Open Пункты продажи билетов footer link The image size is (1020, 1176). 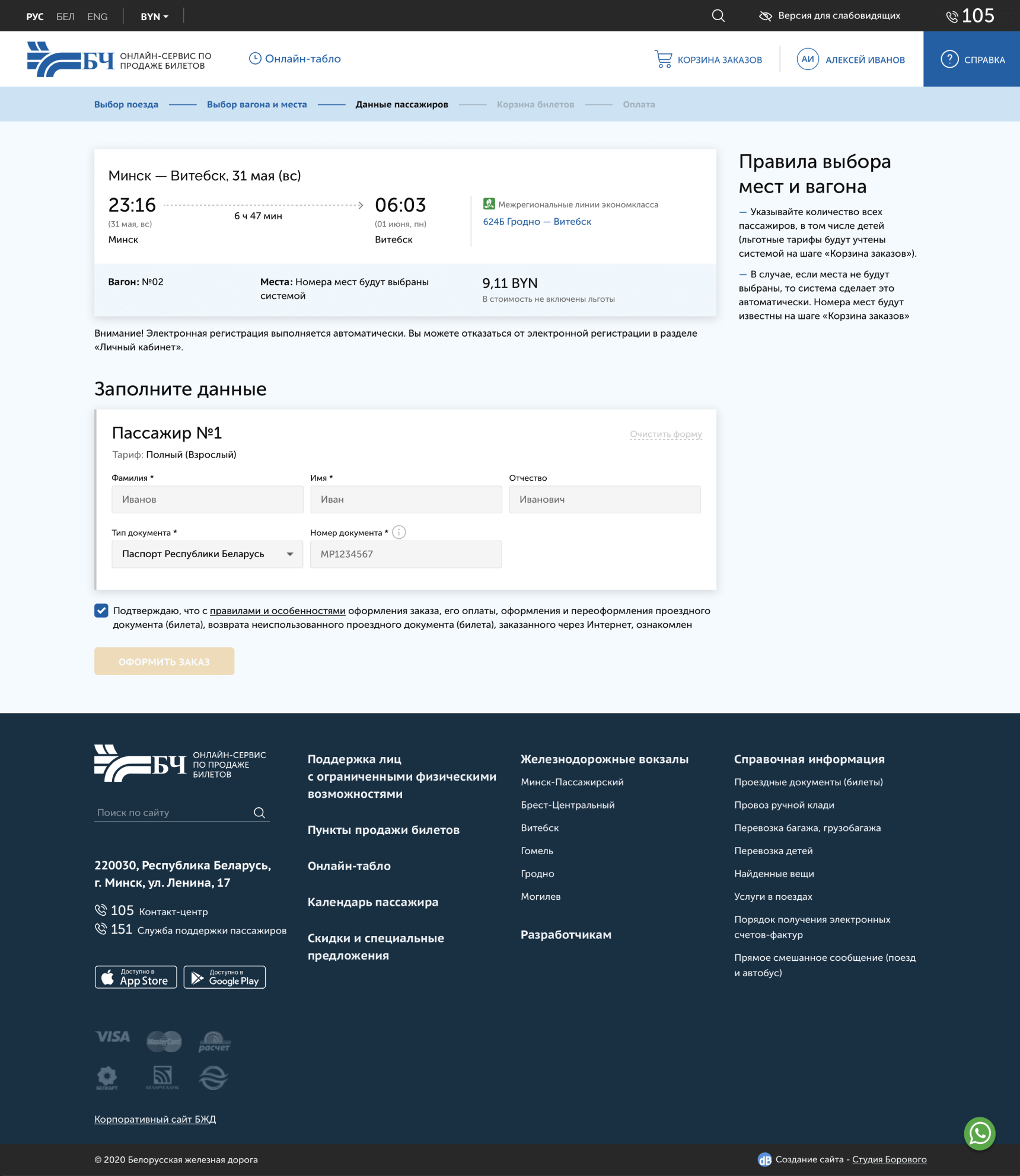point(383,830)
